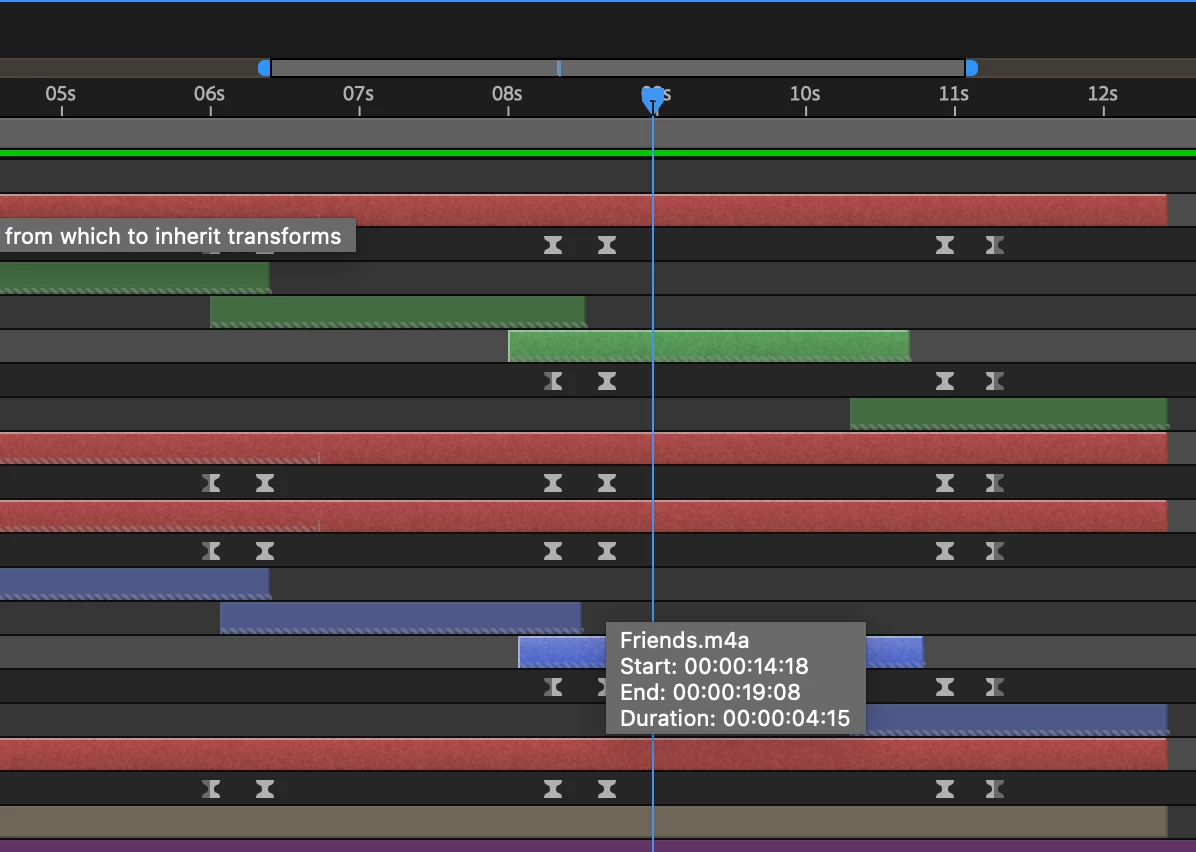Click the 'End: 00:00:19:08' tooltip line
The width and height of the screenshot is (1196, 852).
click(x=710, y=692)
